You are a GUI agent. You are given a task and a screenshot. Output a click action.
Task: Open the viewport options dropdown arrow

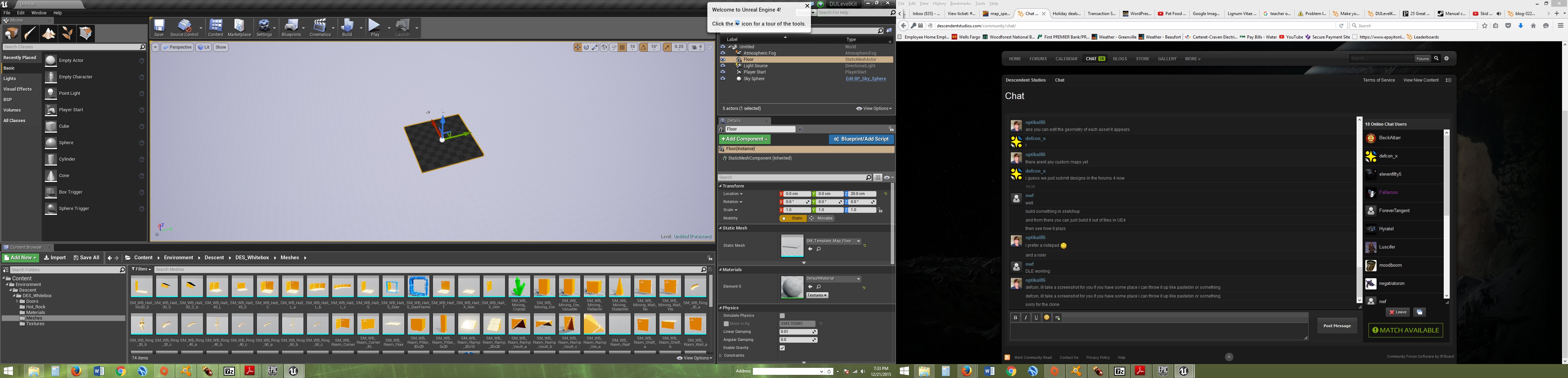155,48
